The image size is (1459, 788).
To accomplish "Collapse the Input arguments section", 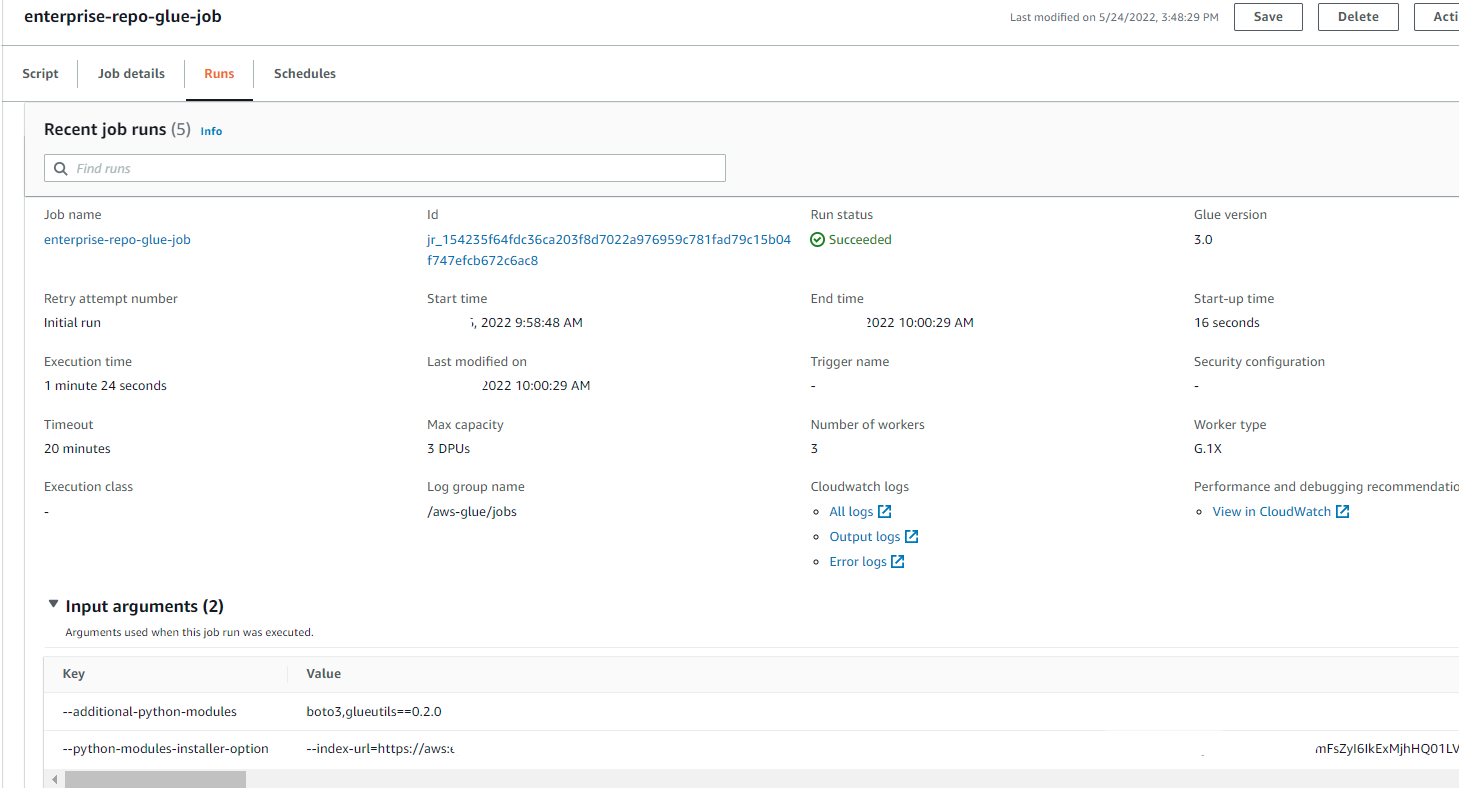I will point(54,605).
